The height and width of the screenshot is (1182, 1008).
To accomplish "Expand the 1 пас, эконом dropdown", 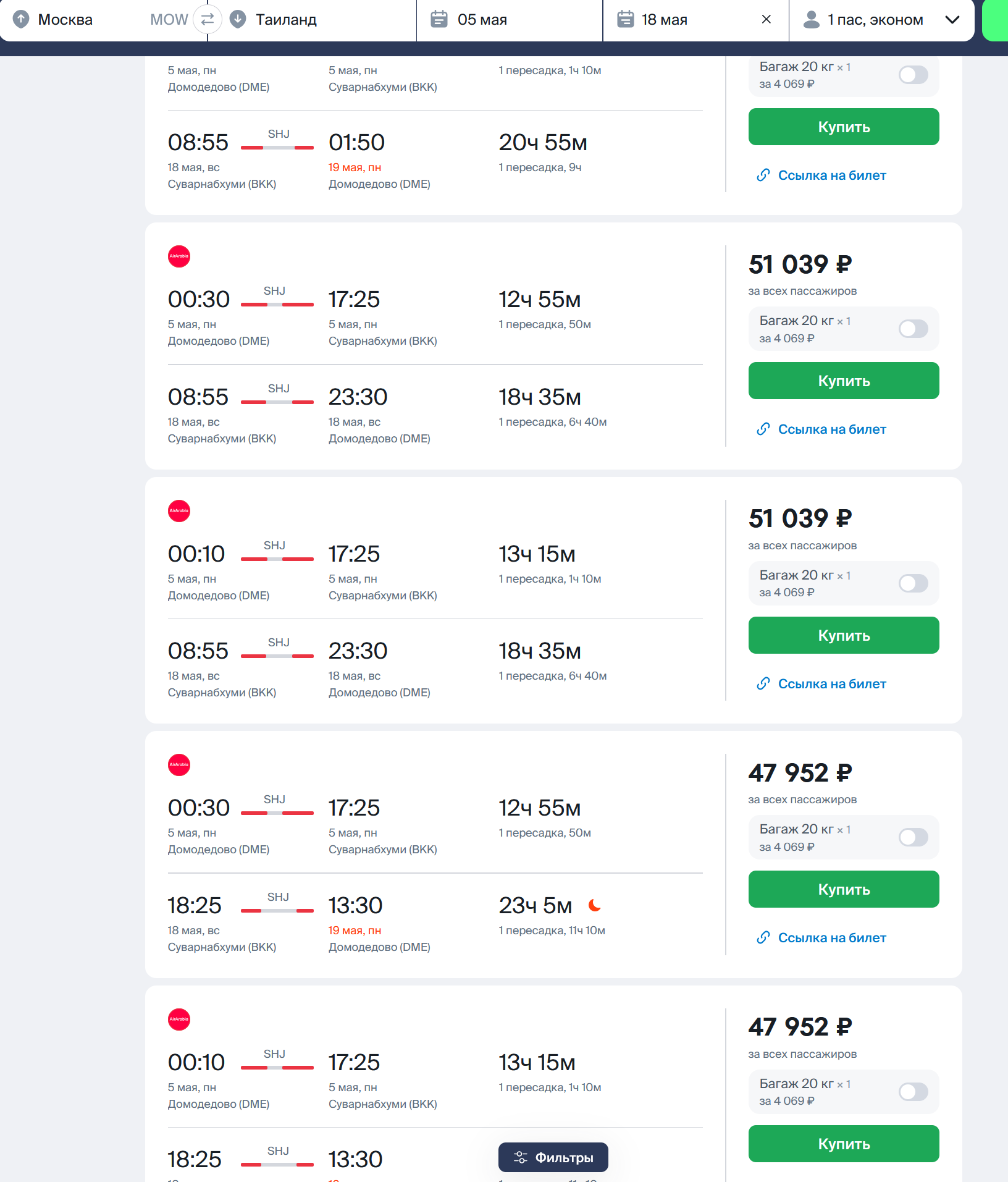I will click(952, 19).
